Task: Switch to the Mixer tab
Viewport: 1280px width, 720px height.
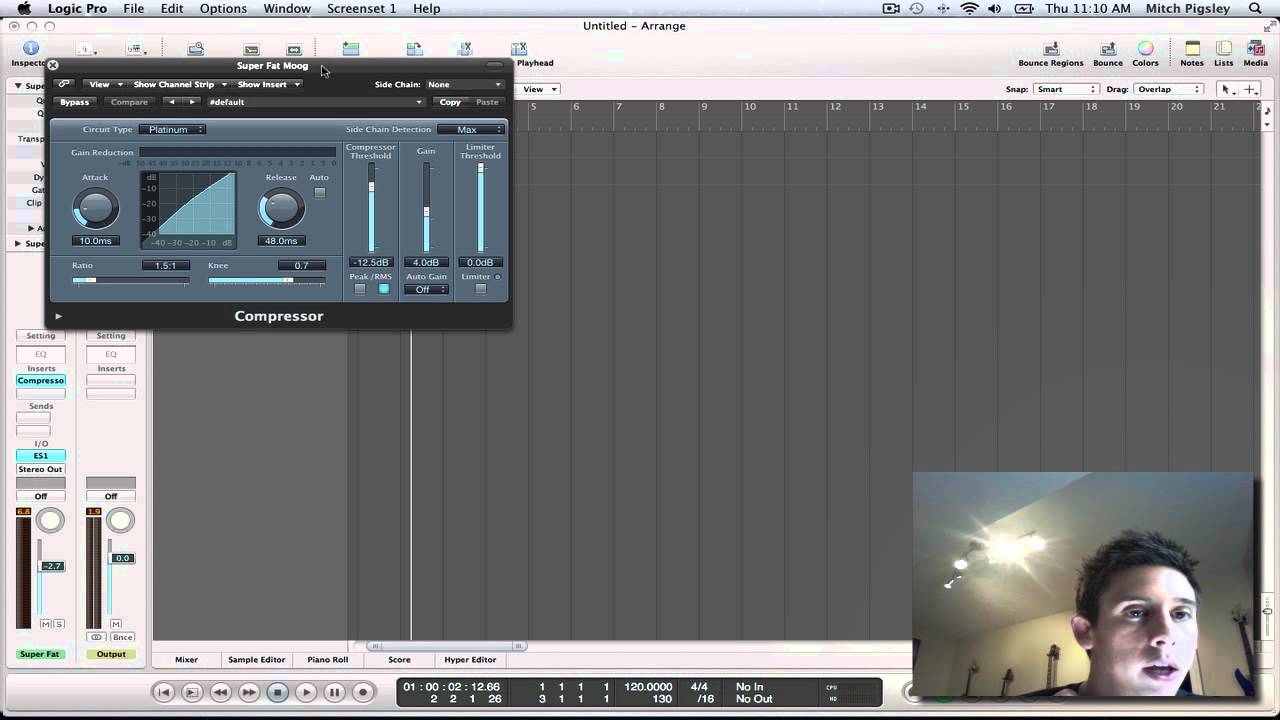Action: (x=187, y=660)
